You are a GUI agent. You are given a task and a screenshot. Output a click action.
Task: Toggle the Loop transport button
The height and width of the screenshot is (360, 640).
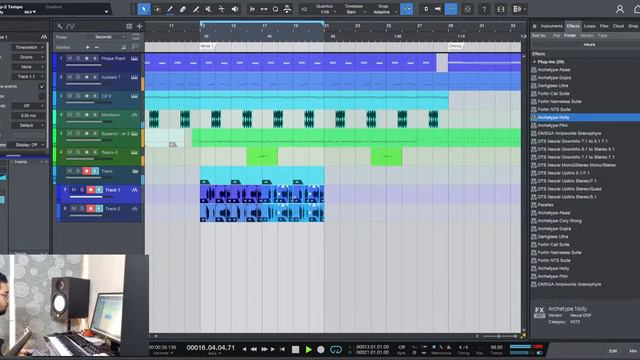coord(336,349)
